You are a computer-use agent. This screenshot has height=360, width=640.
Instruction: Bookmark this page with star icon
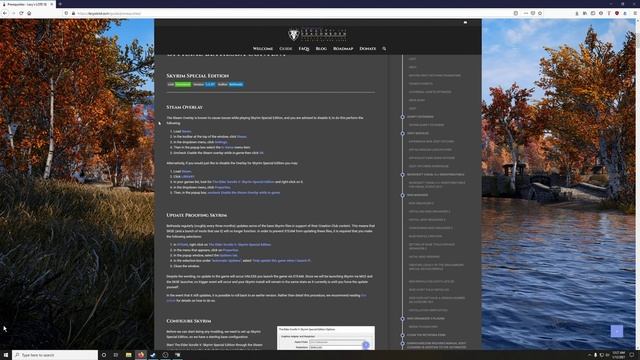540,13
